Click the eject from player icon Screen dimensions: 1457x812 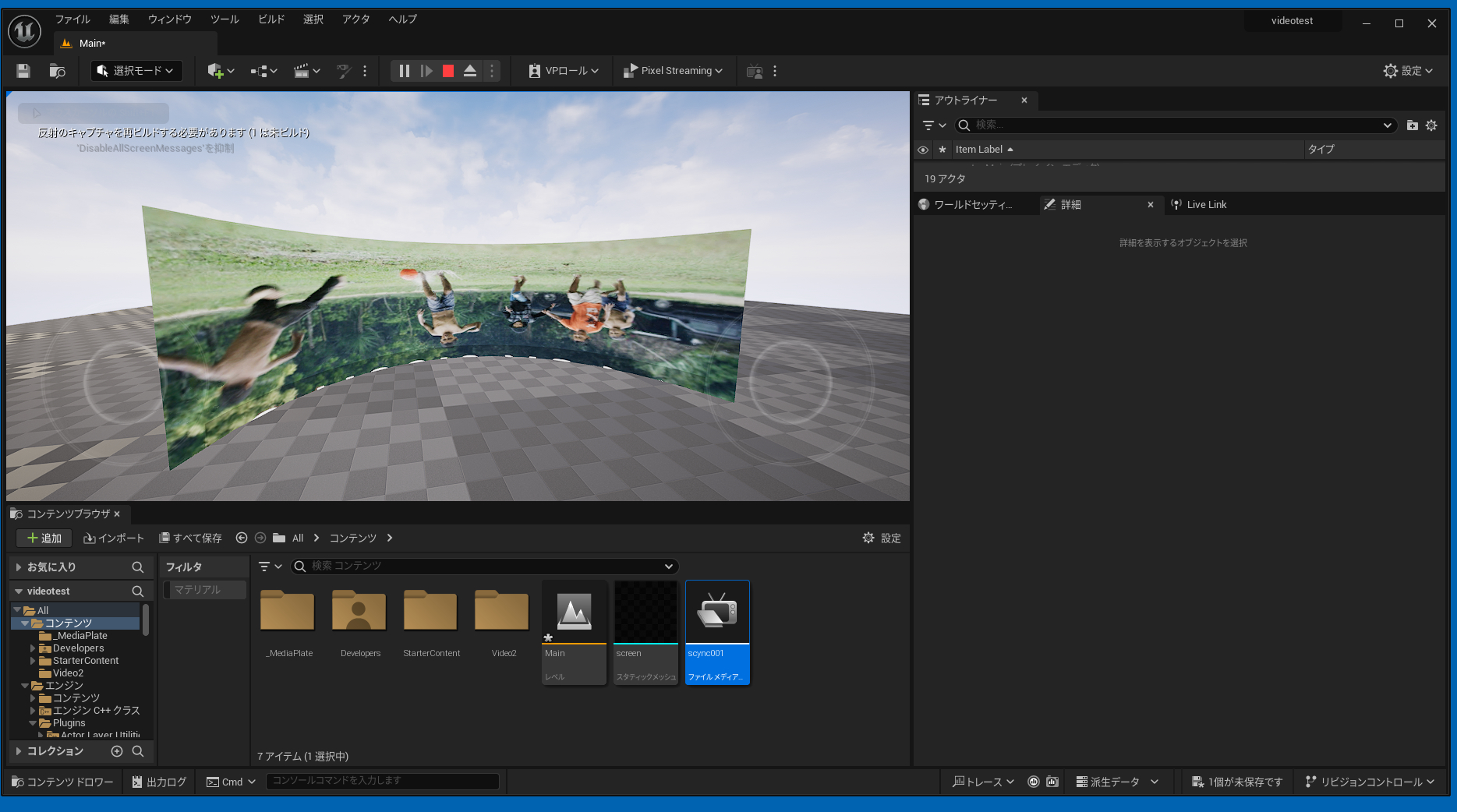click(470, 71)
